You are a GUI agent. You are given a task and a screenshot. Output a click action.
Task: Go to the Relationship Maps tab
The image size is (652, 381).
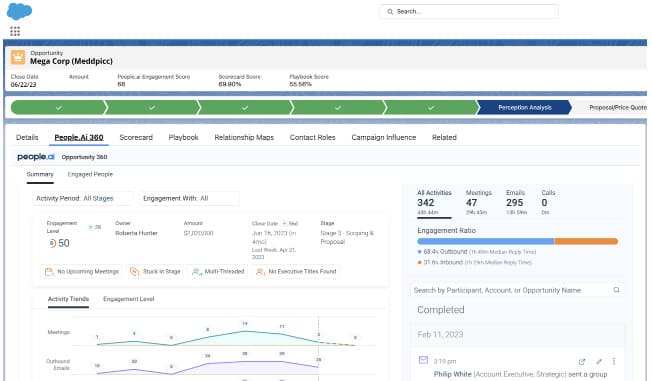[244, 137]
